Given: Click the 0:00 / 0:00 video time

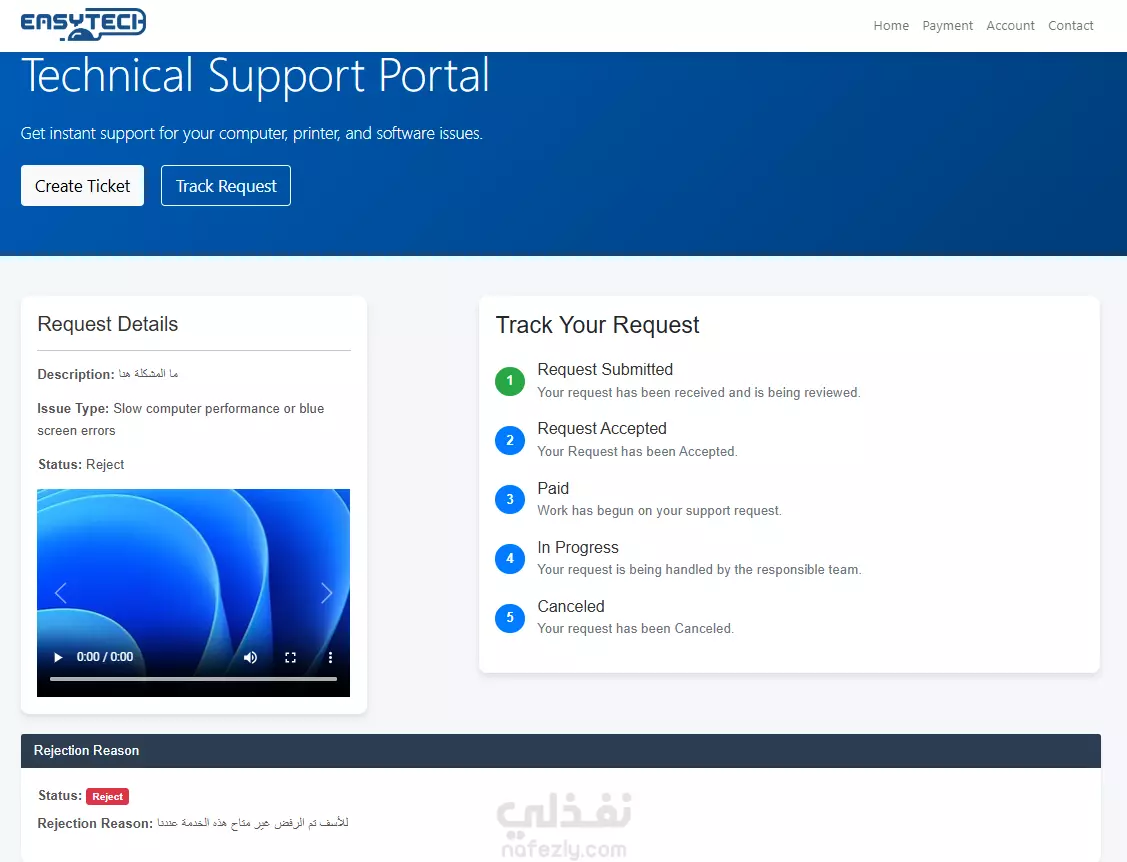Looking at the screenshot, I should click(x=105, y=657).
